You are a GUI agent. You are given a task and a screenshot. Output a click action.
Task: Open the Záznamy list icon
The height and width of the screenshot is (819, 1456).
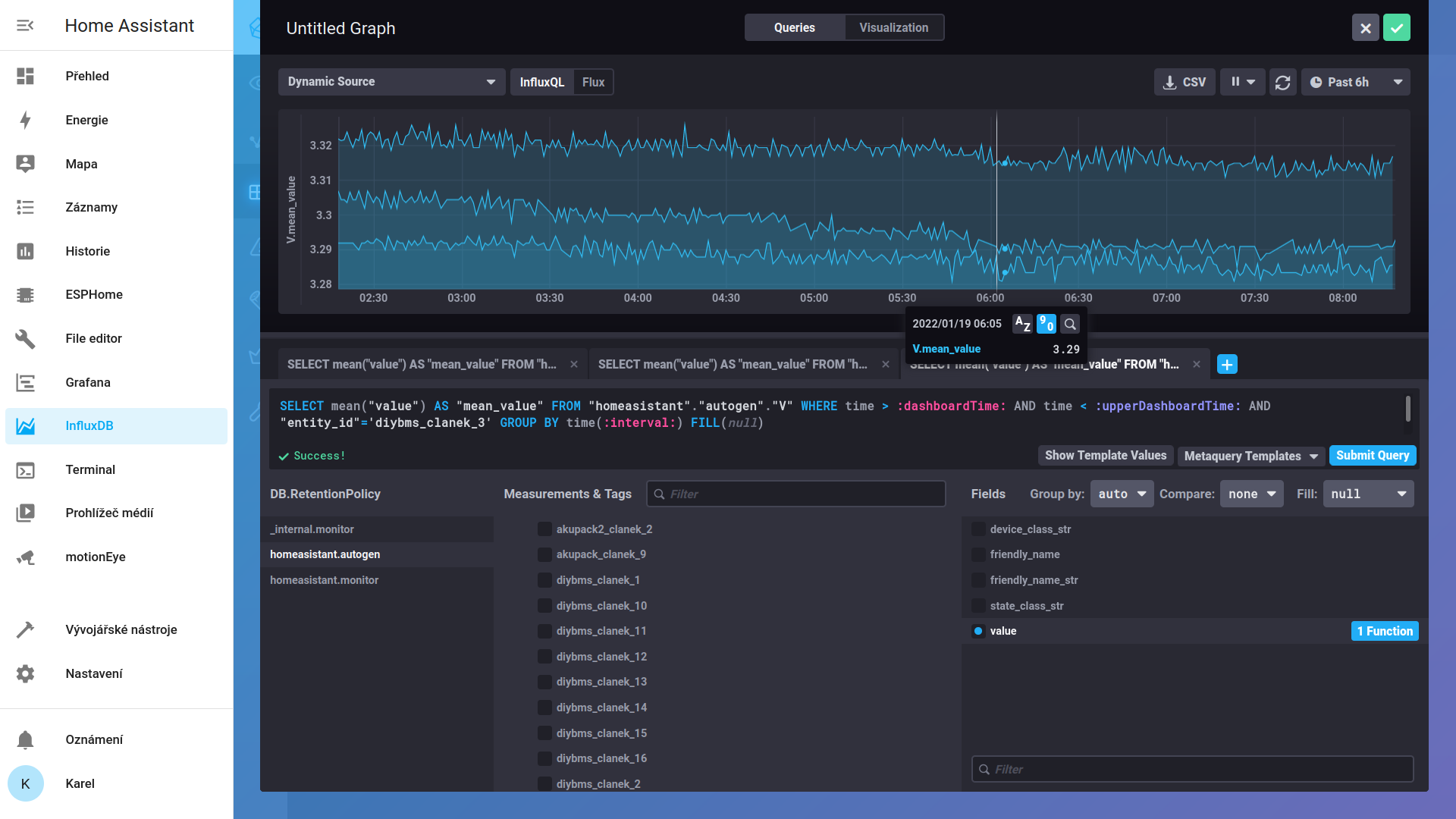[25, 207]
